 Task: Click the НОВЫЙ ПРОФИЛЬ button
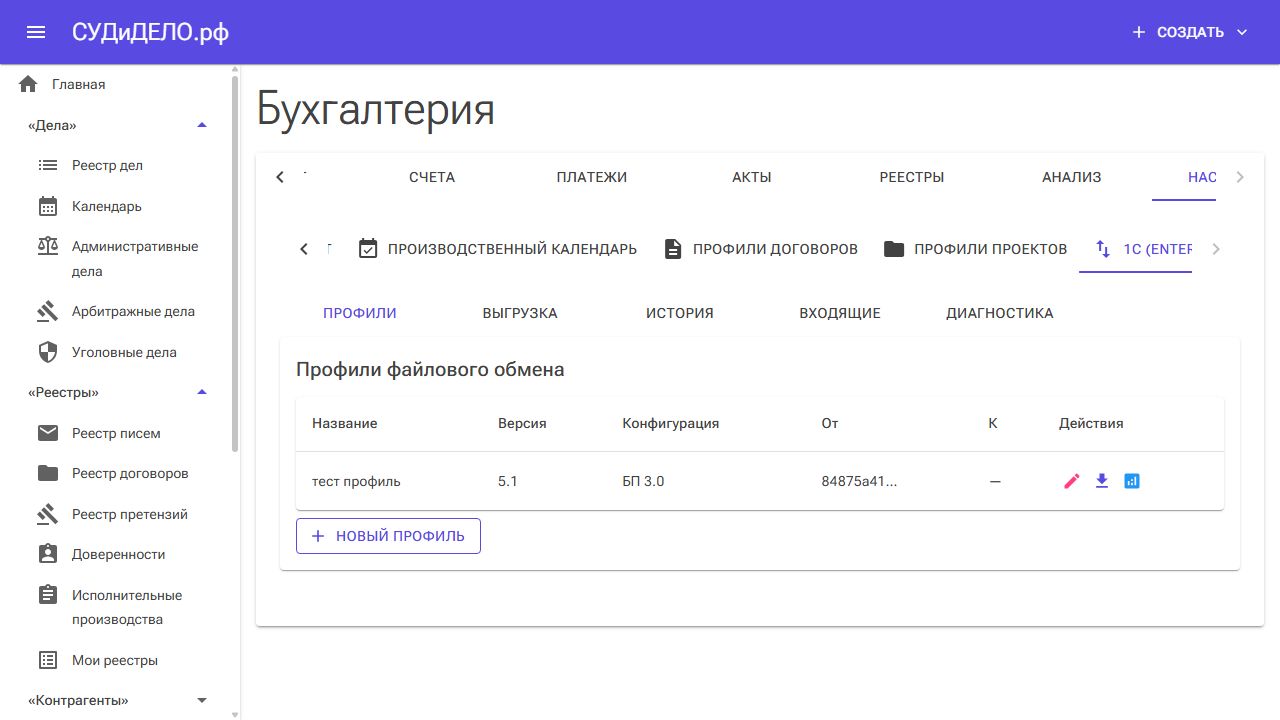coord(388,536)
